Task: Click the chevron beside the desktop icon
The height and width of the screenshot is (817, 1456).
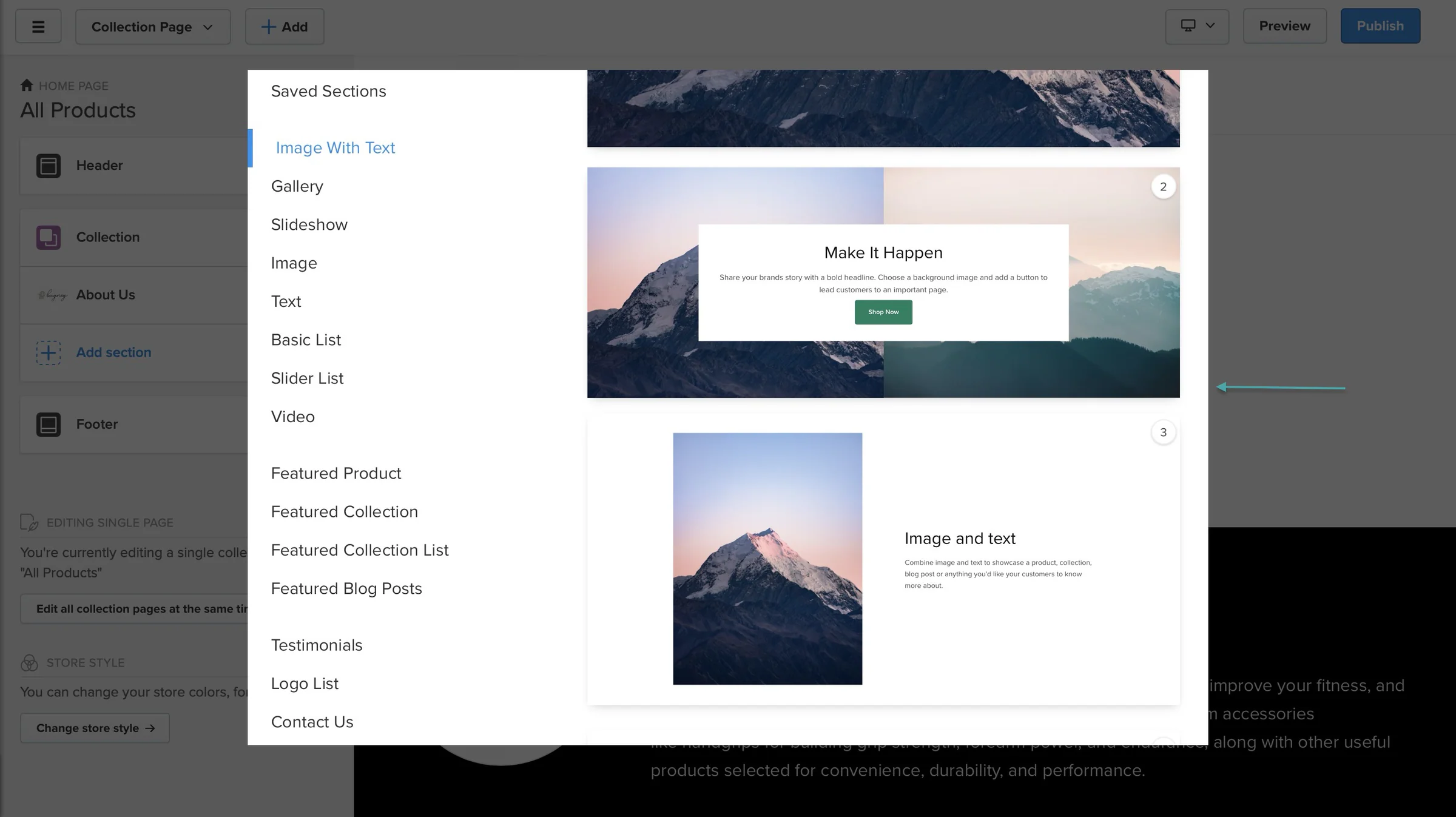Action: (1210, 25)
